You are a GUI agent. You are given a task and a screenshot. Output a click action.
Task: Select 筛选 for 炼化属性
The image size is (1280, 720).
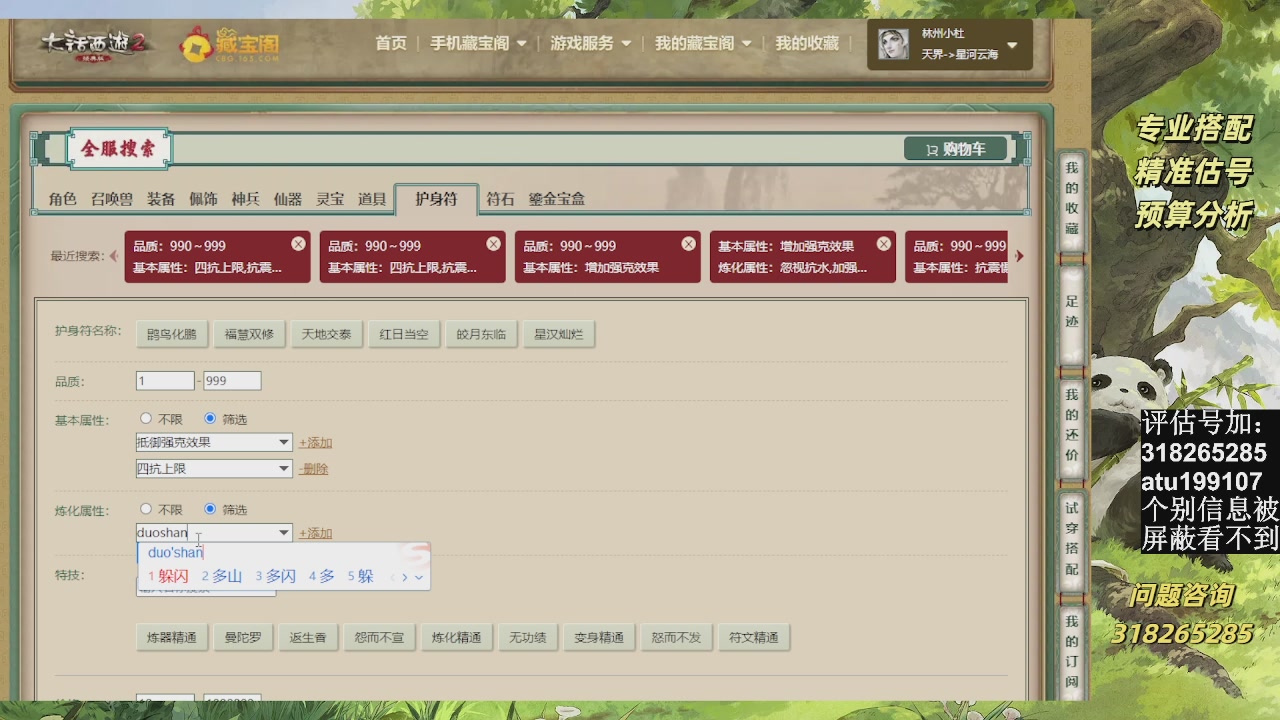click(210, 509)
